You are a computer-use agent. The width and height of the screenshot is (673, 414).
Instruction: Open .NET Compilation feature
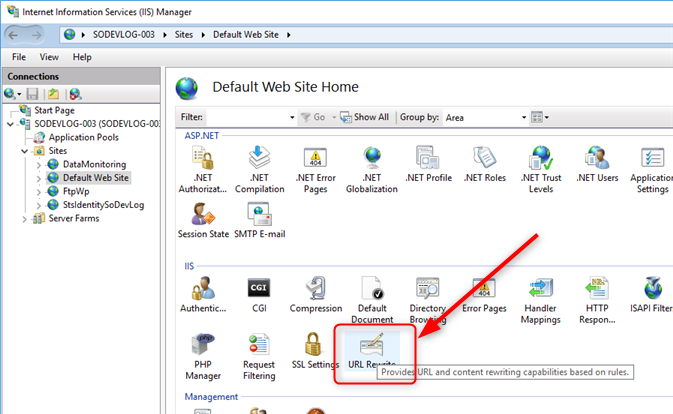pyautogui.click(x=259, y=170)
